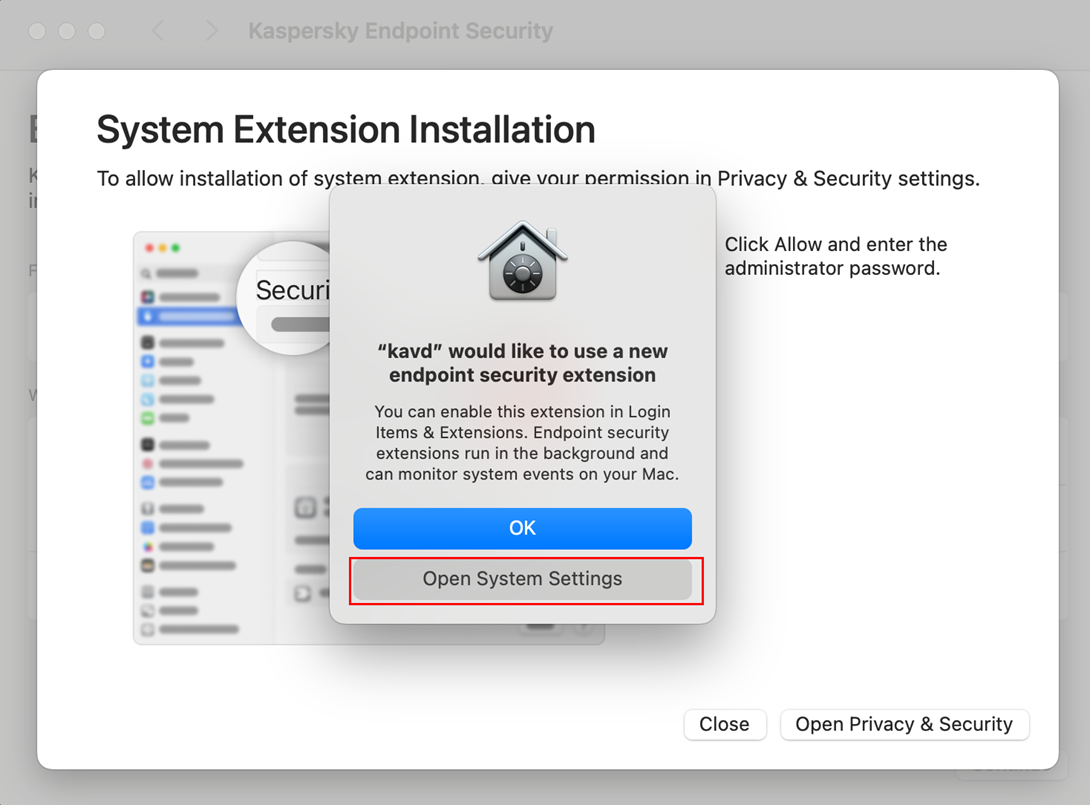Image resolution: width=1090 pixels, height=805 pixels.
Task: Open Privacy & Security settings
Action: tap(904, 724)
